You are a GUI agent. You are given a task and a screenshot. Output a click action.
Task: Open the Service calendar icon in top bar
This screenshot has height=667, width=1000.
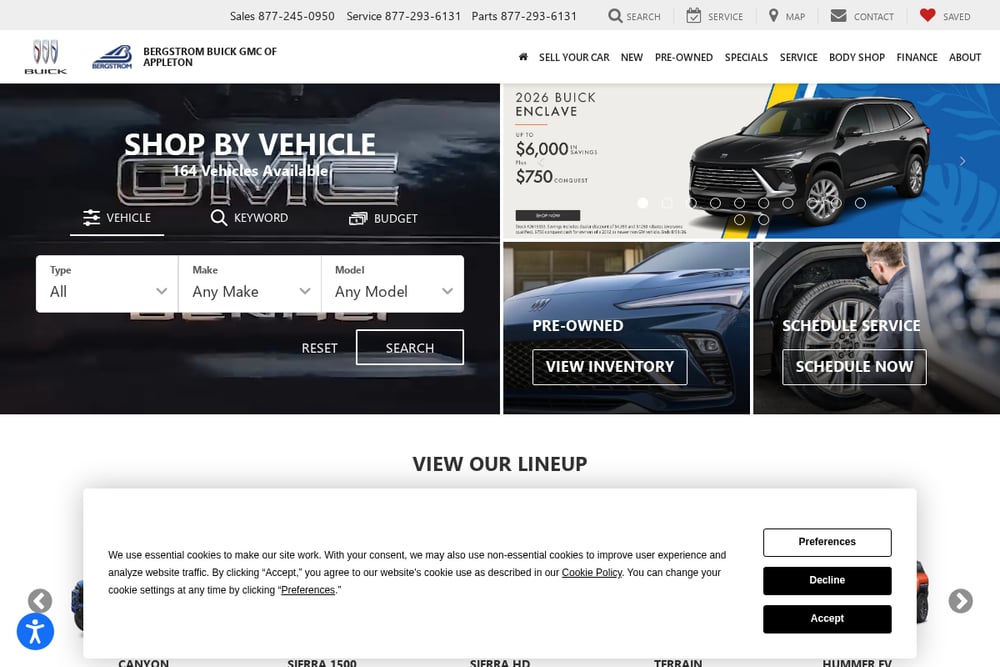[x=693, y=15]
